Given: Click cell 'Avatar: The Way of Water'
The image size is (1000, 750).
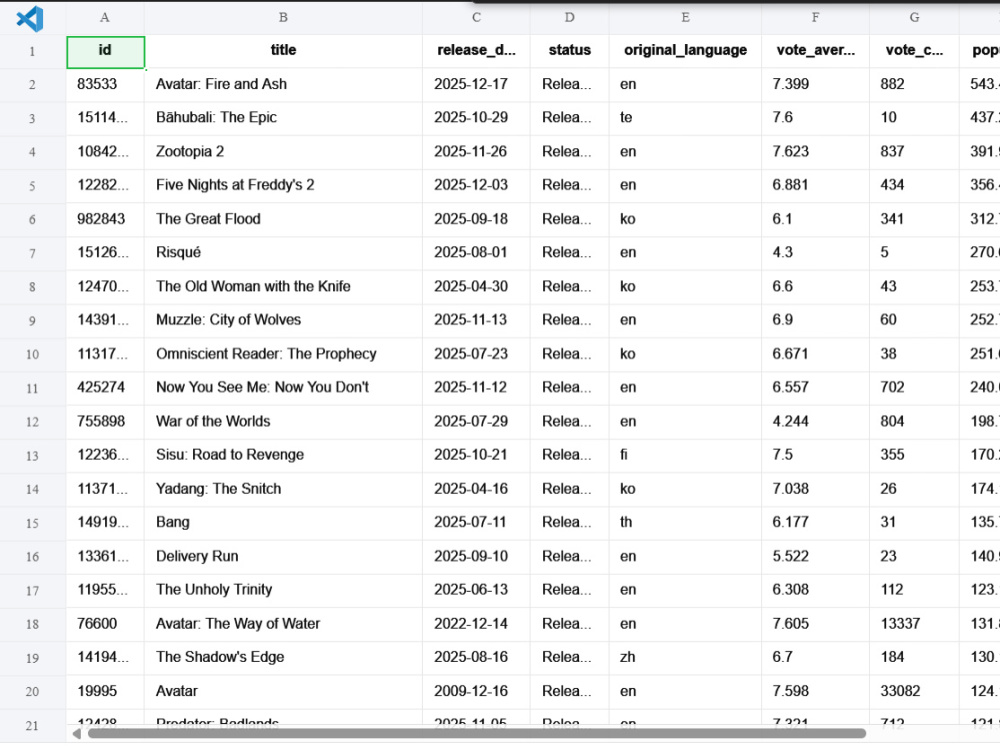Looking at the screenshot, I should pos(283,624).
